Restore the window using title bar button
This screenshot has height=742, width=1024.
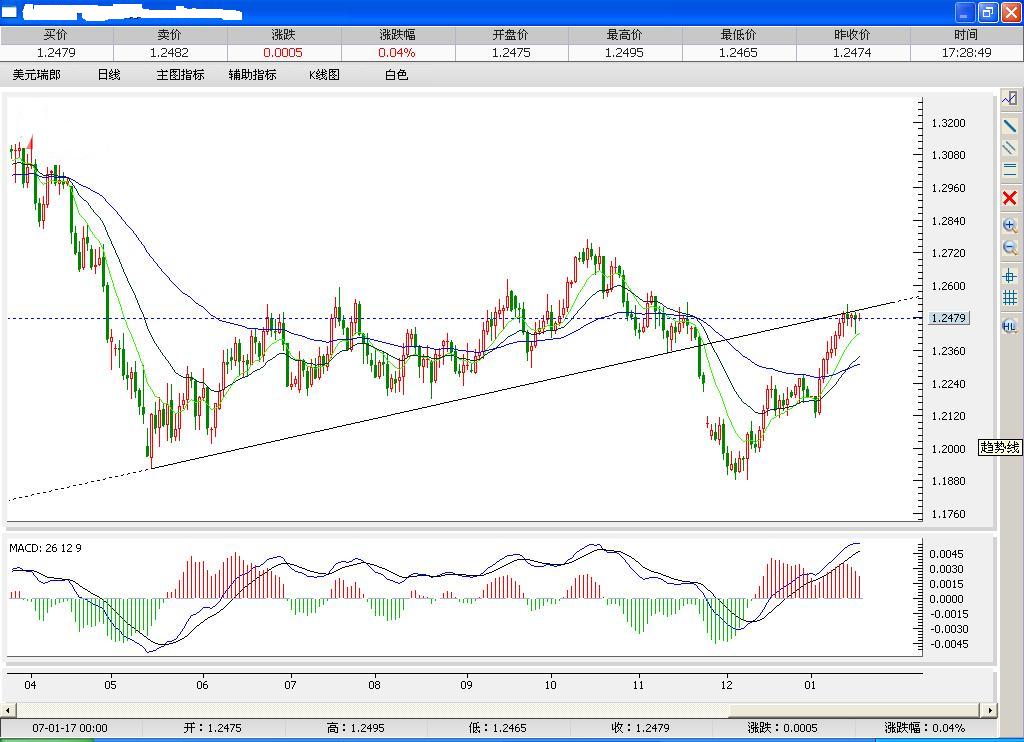[x=987, y=12]
